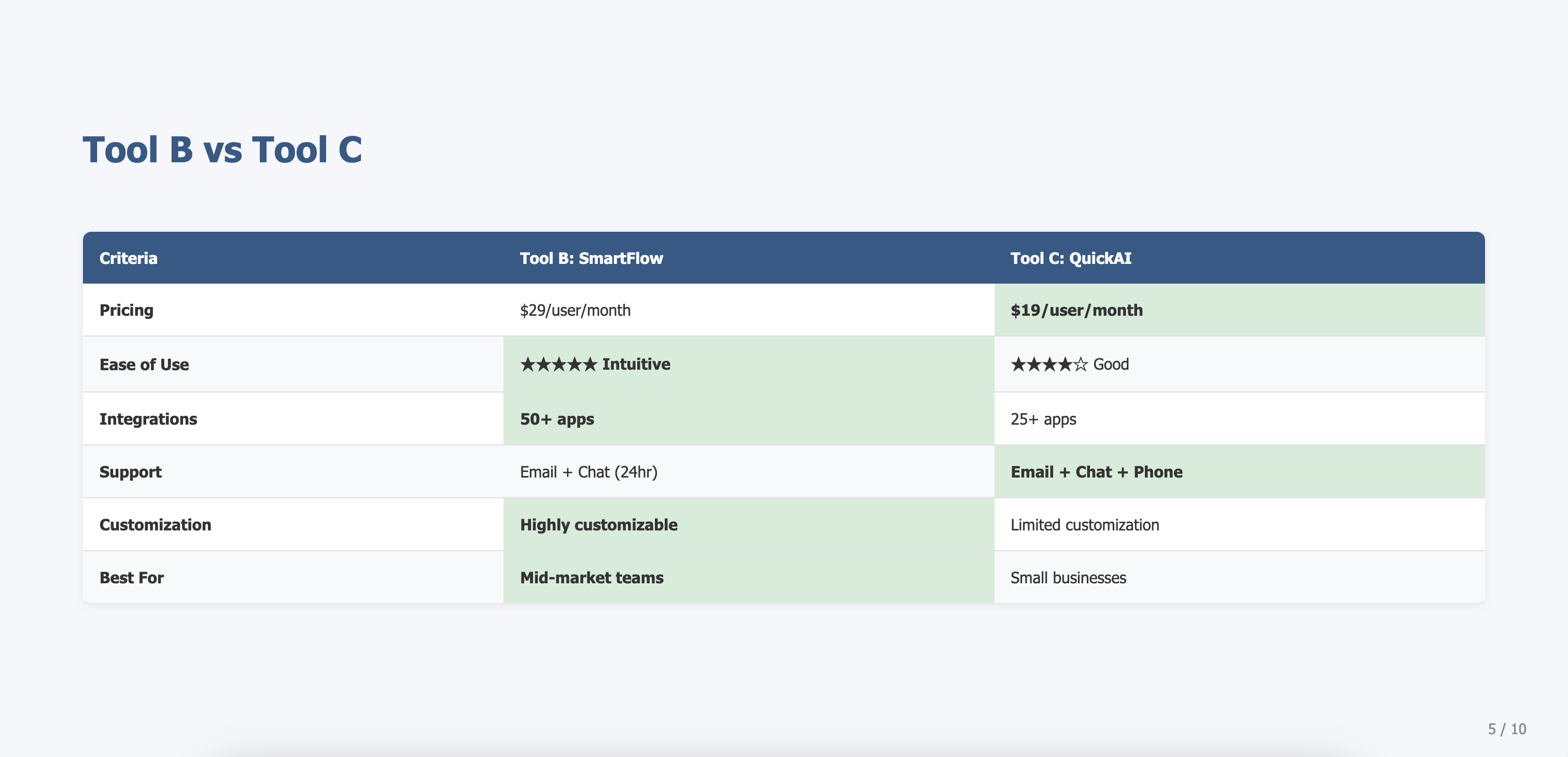This screenshot has width=1568, height=757.
Task: Click the 'Pricing' row label
Action: [127, 311]
